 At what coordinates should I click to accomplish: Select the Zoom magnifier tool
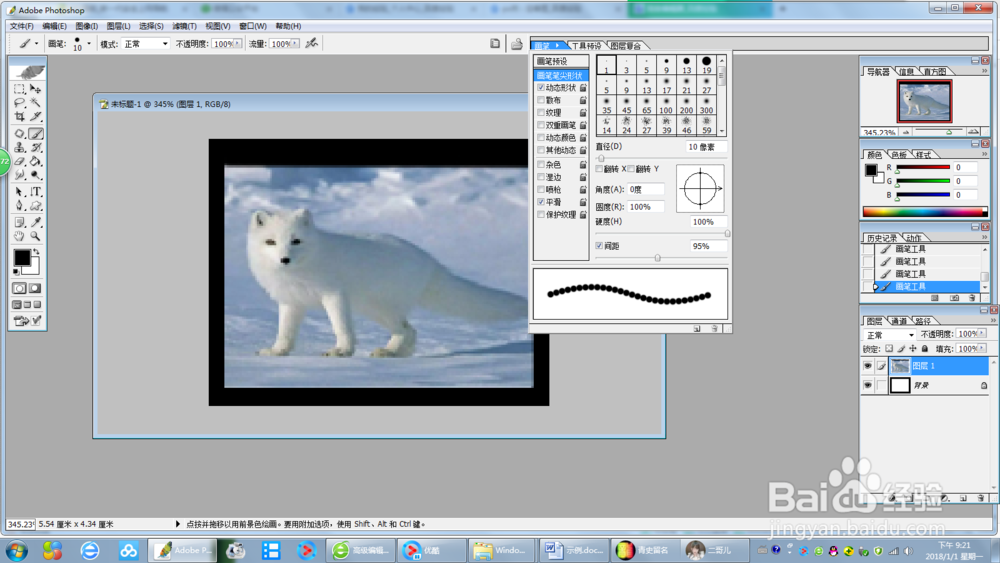(36, 236)
